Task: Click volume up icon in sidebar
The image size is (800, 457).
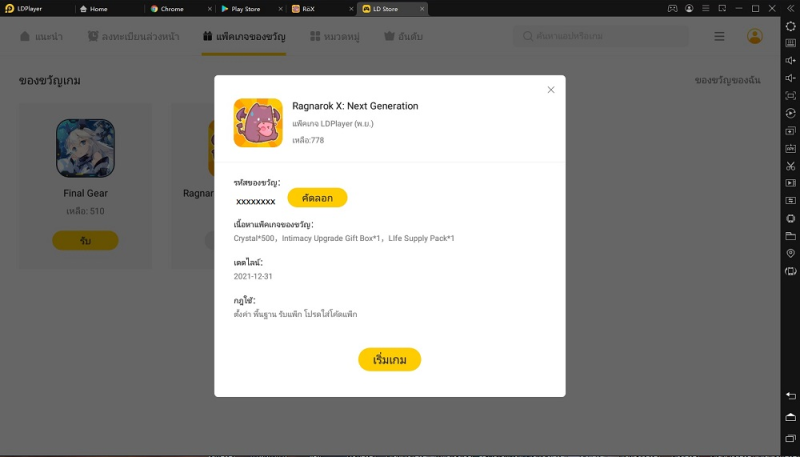Action: (x=790, y=61)
